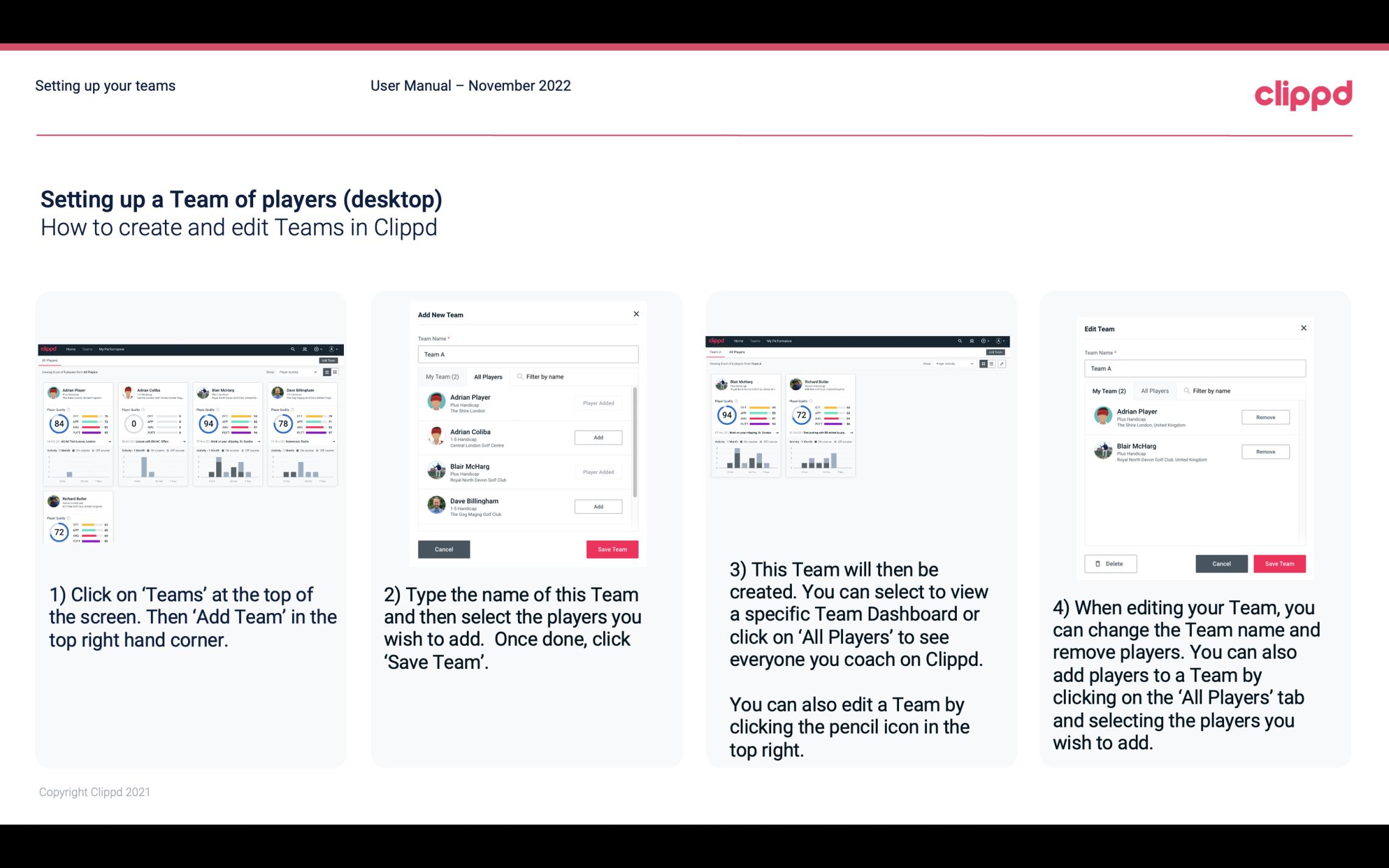Click Save Team button in Add New Team
Image resolution: width=1389 pixels, height=868 pixels.
pos(611,549)
